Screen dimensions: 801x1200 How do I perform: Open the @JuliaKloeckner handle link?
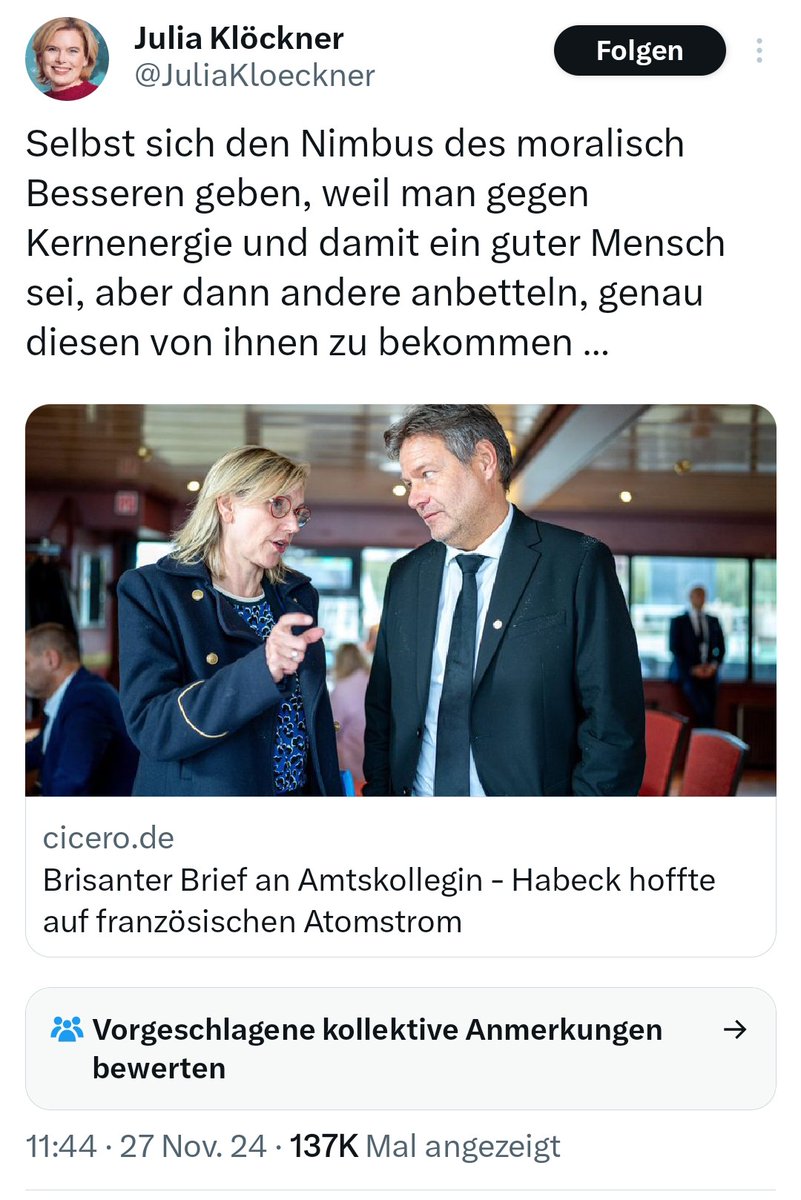254,75
